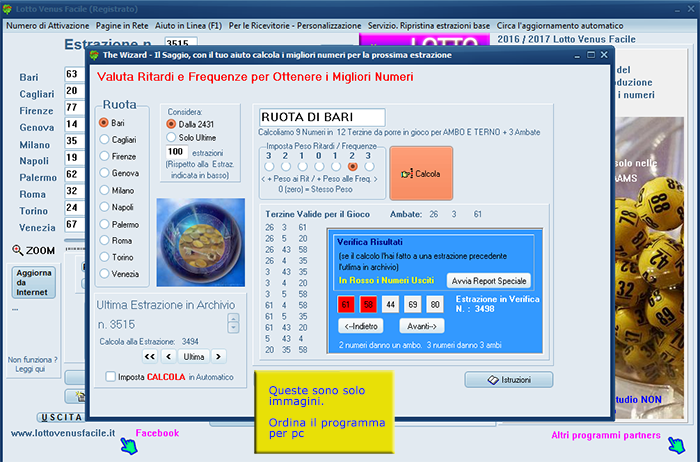
Task: Click the down arrow of the extraction spinner
Action: [x=233, y=328]
